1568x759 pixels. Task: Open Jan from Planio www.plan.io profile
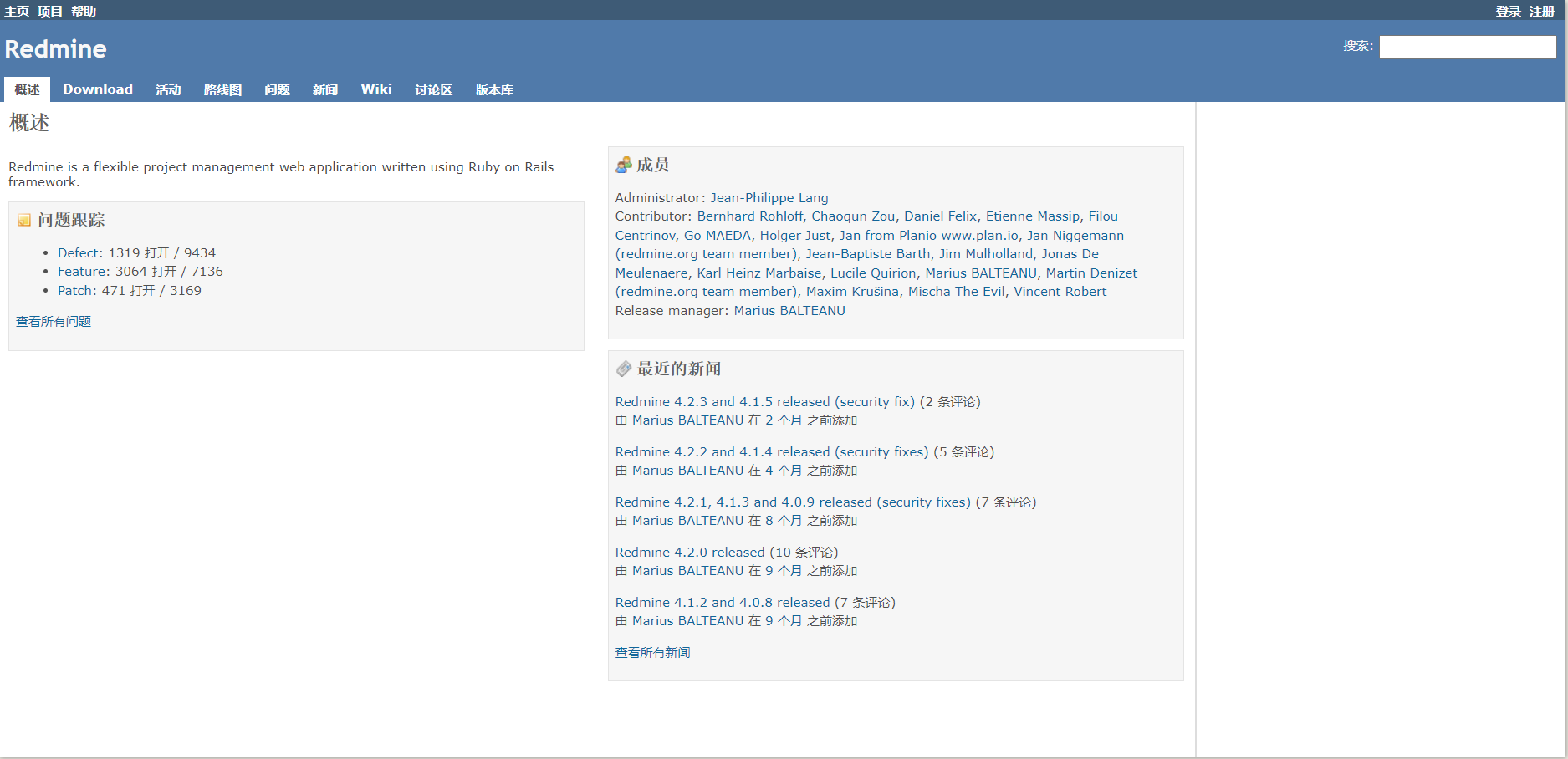tap(929, 235)
